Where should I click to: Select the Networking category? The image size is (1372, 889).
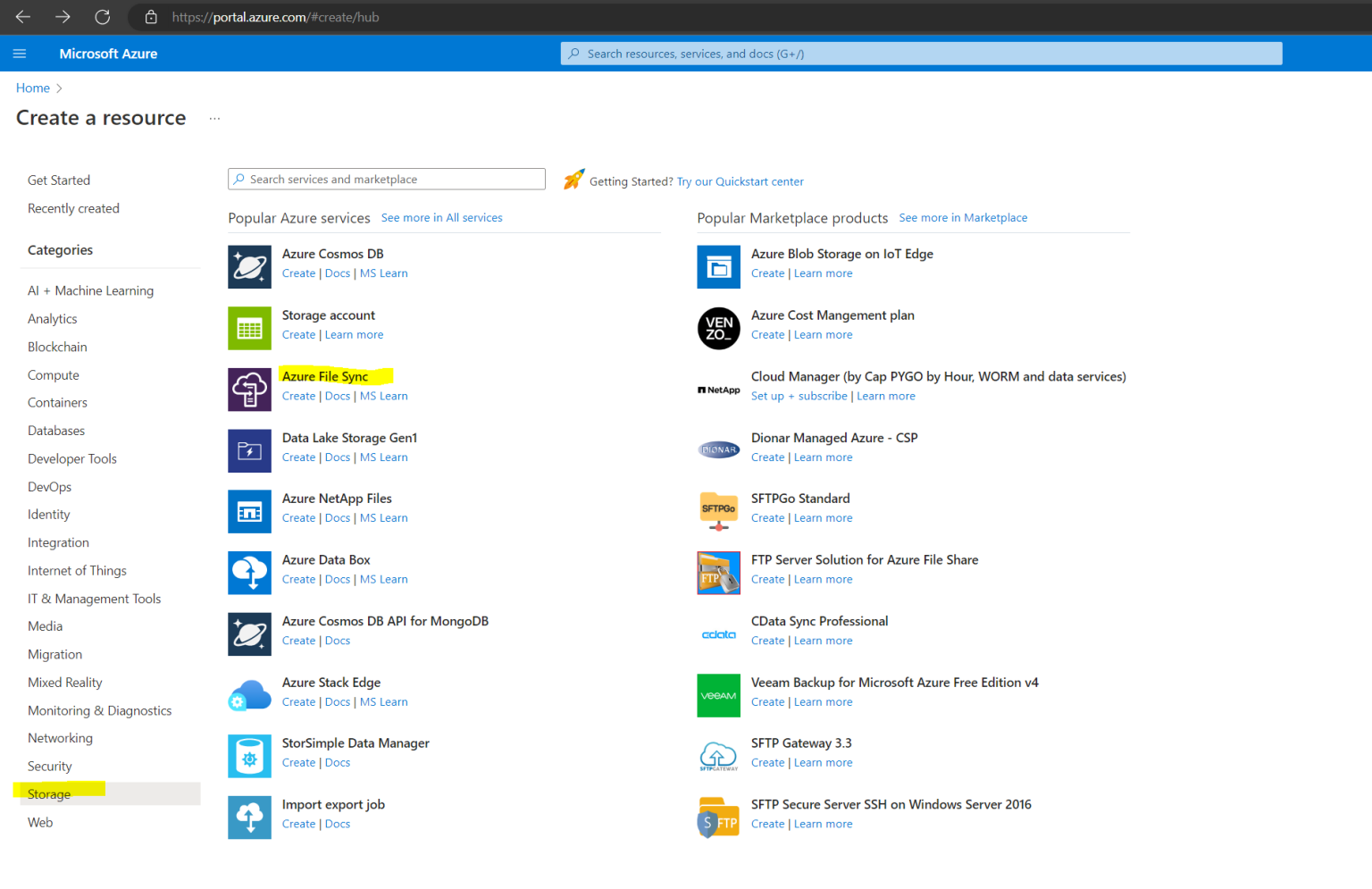[x=60, y=737]
